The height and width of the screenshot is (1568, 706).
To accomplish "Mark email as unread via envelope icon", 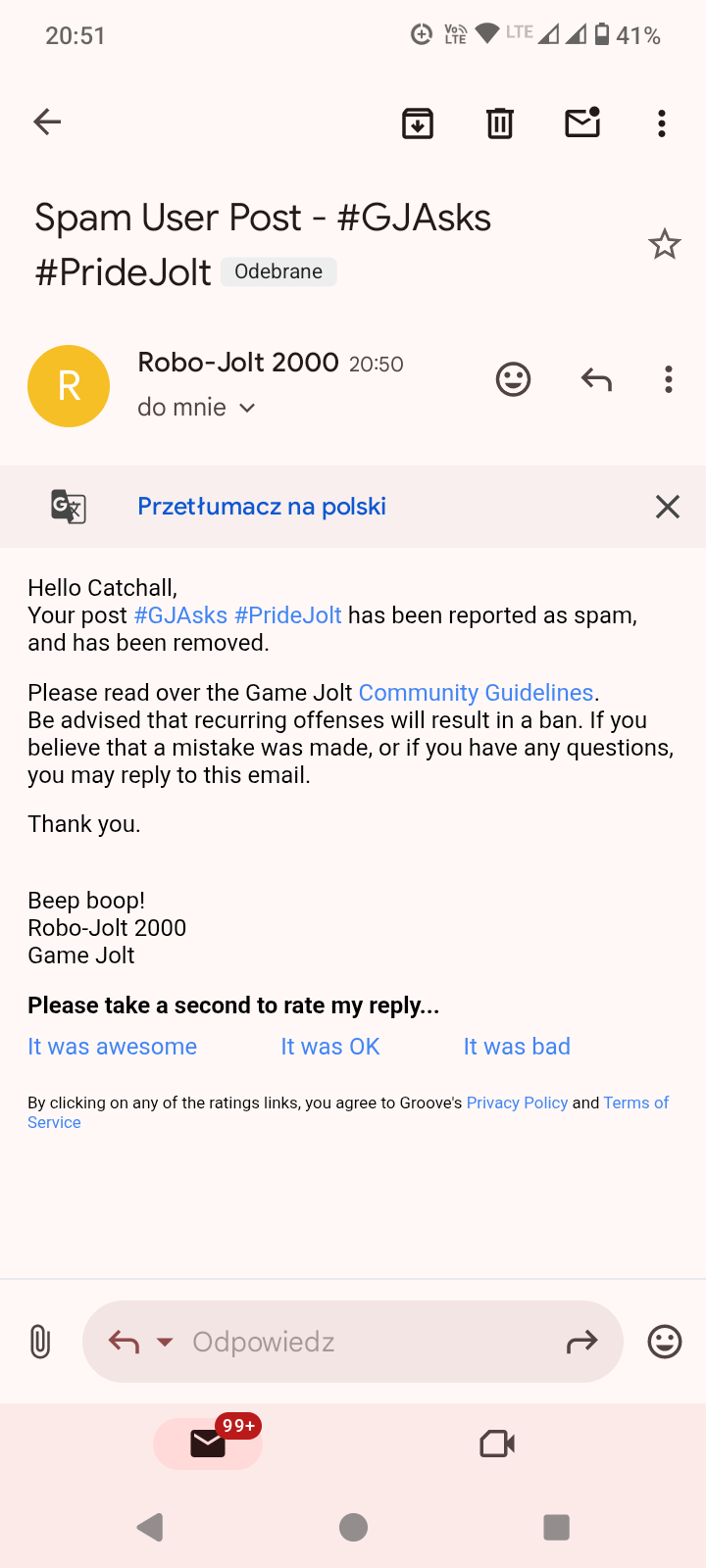I will point(582,122).
